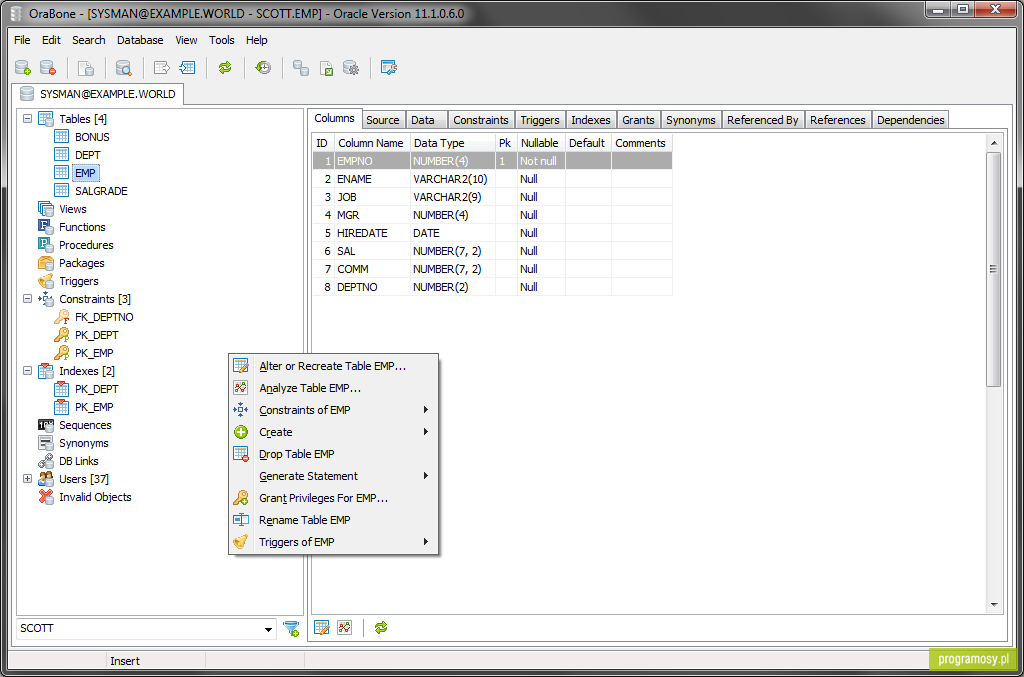This screenshot has width=1024, height=677.
Task: Click the Synonyms node icon in tree
Action: click(x=46, y=443)
